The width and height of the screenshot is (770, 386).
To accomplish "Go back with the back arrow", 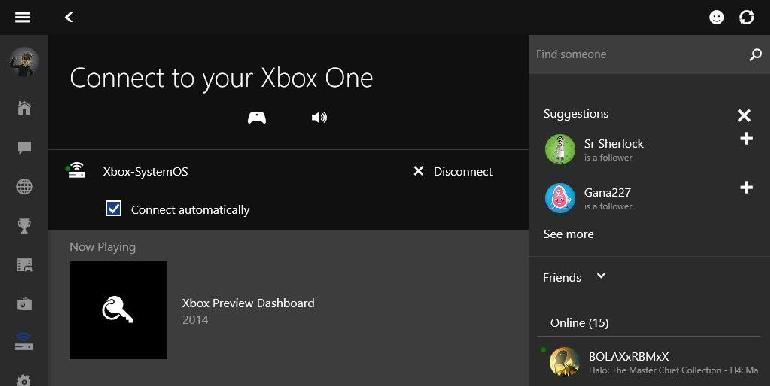I will click(x=69, y=17).
